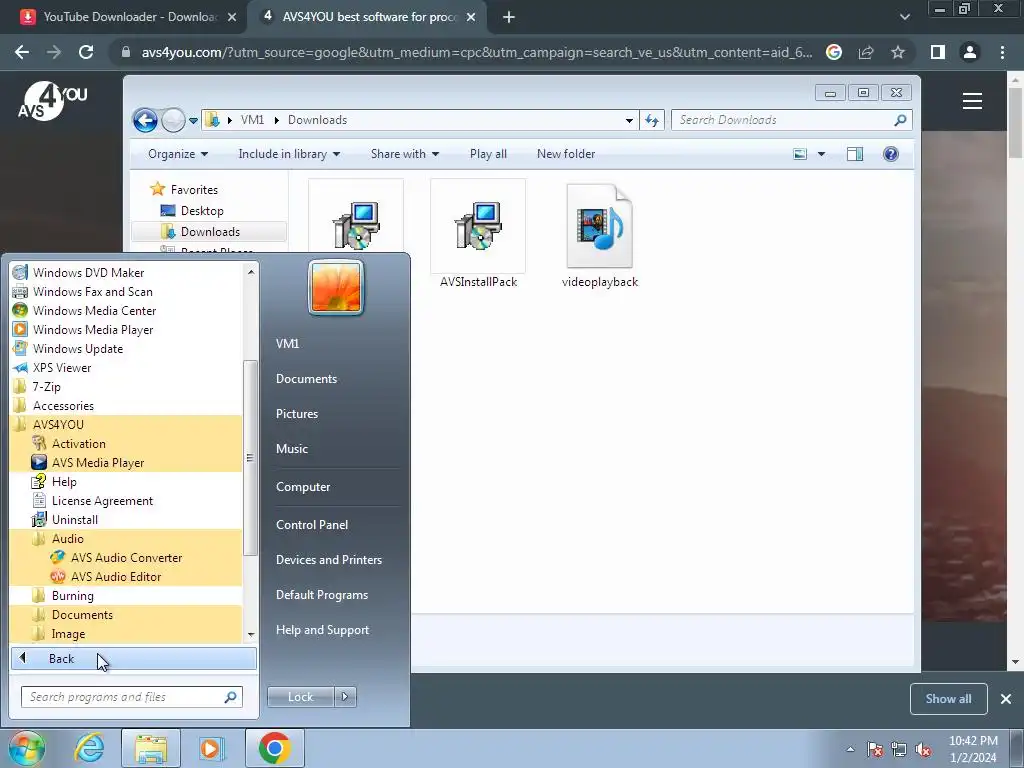Toggle the preview pane
The height and width of the screenshot is (768, 1024).
[855, 154]
